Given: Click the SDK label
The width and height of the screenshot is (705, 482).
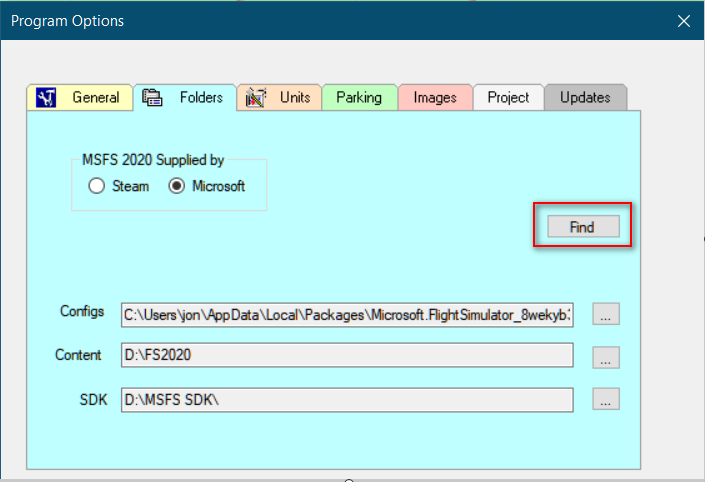Looking at the screenshot, I should pos(94,400).
